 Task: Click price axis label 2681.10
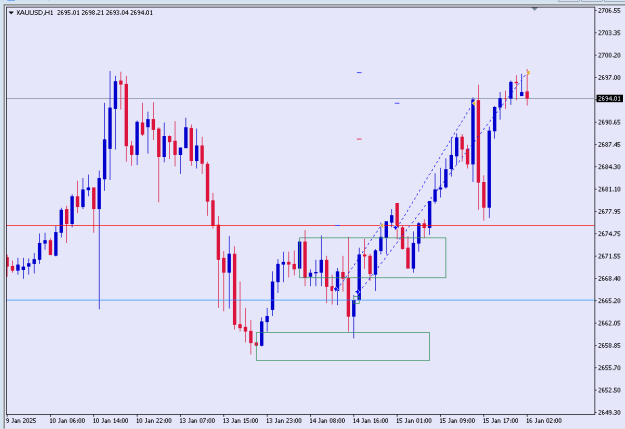click(610, 189)
